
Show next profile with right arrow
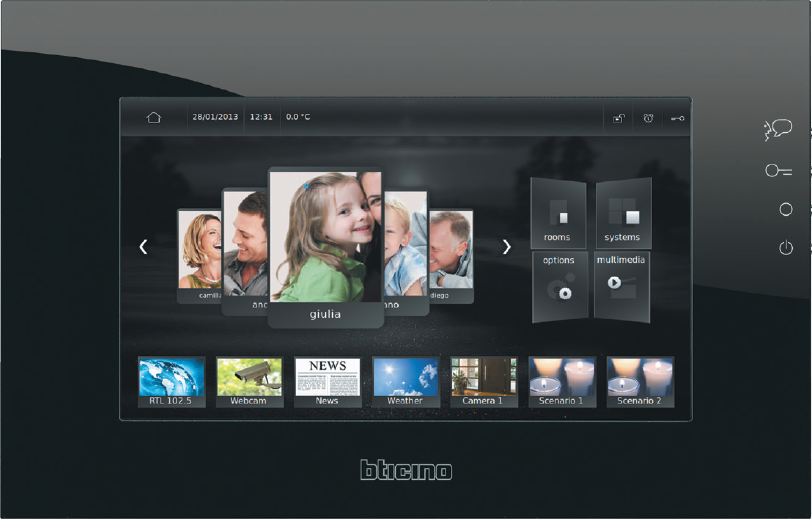pos(506,247)
